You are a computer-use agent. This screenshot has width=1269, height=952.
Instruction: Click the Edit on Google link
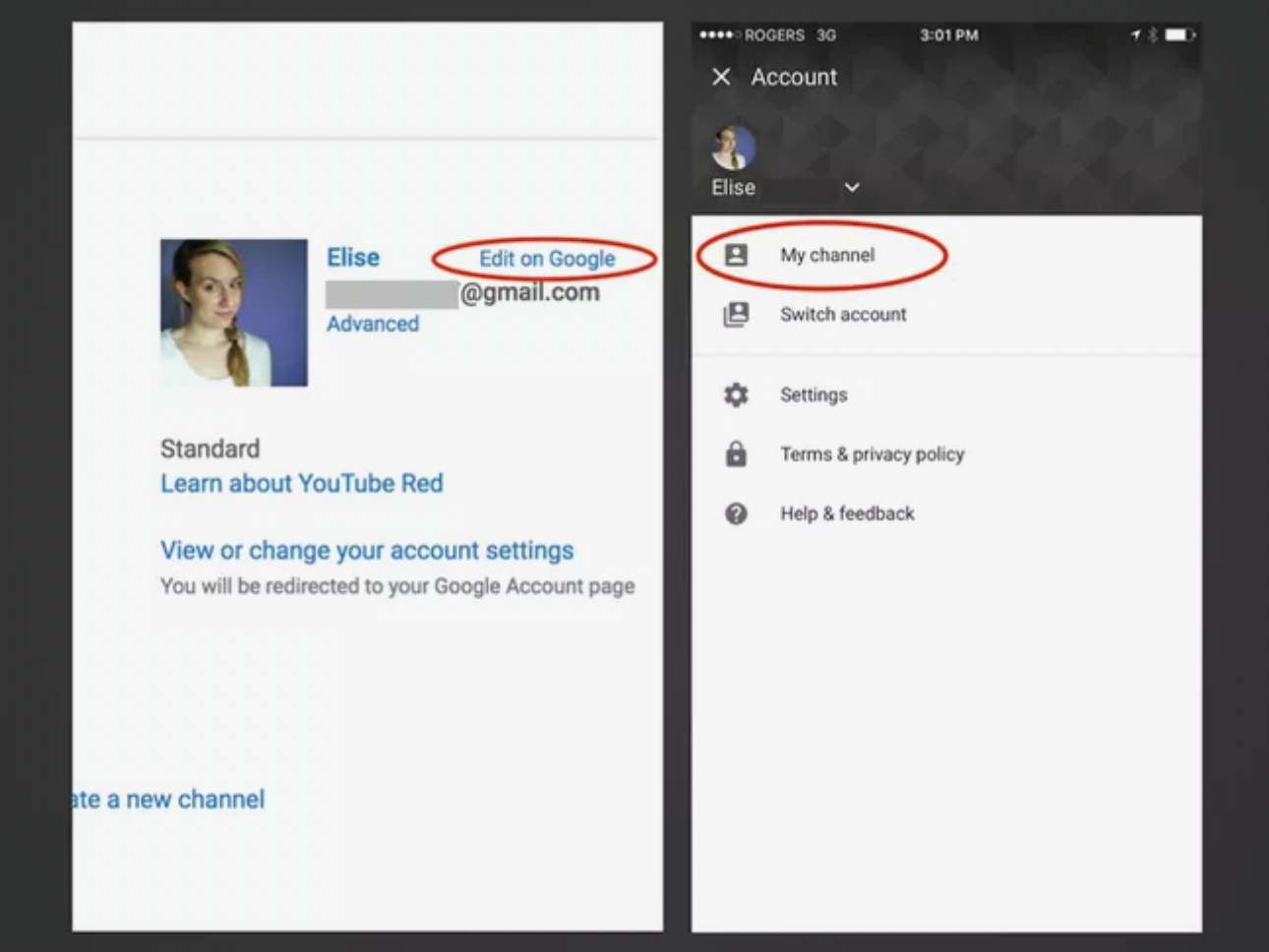[x=547, y=259]
